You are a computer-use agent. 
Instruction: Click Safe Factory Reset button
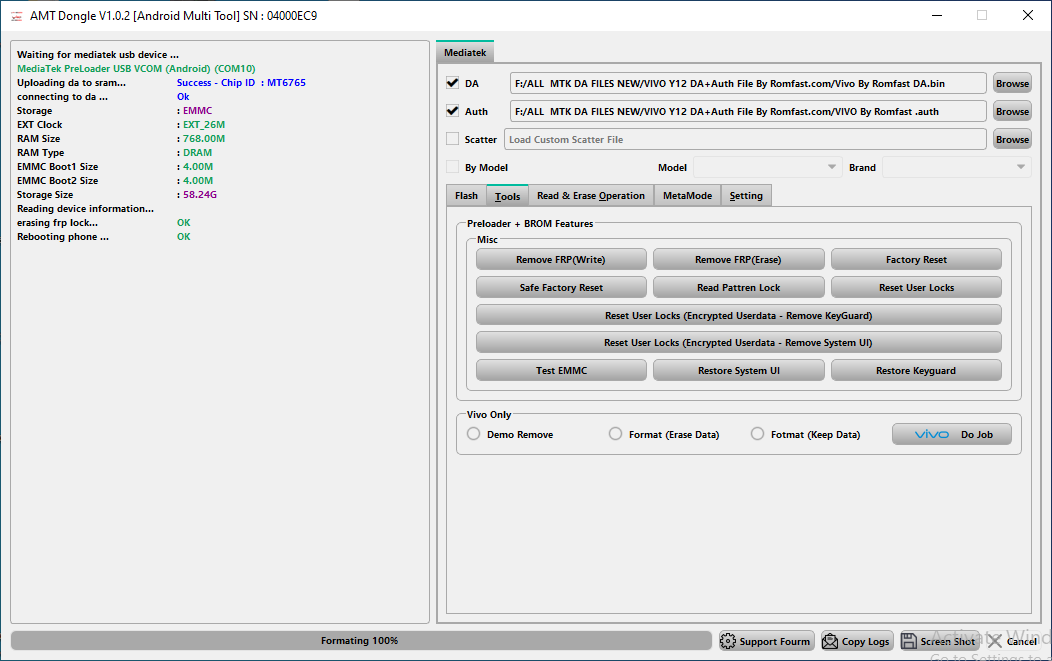(x=561, y=287)
